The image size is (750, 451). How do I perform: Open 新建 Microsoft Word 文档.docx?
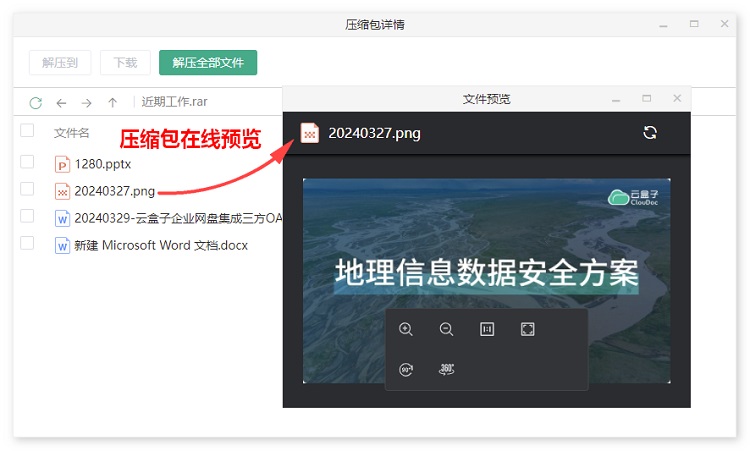tap(161, 245)
